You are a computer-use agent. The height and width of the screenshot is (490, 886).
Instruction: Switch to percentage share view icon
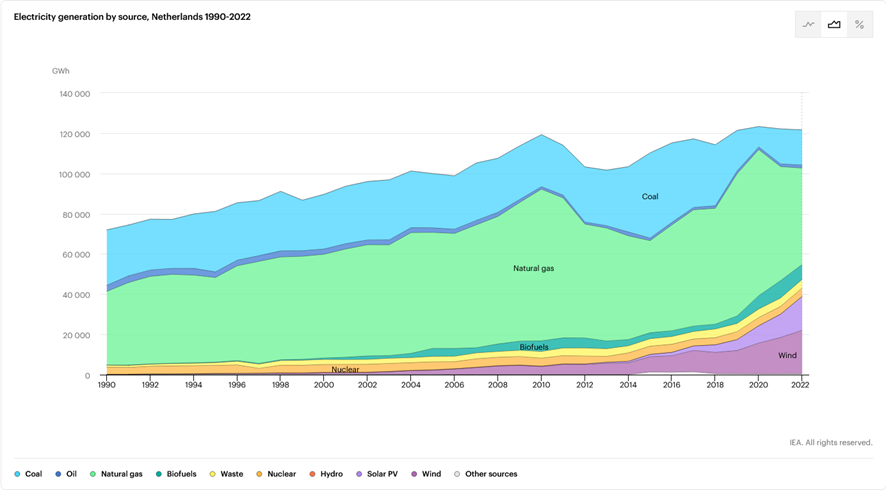pyautogui.click(x=859, y=25)
